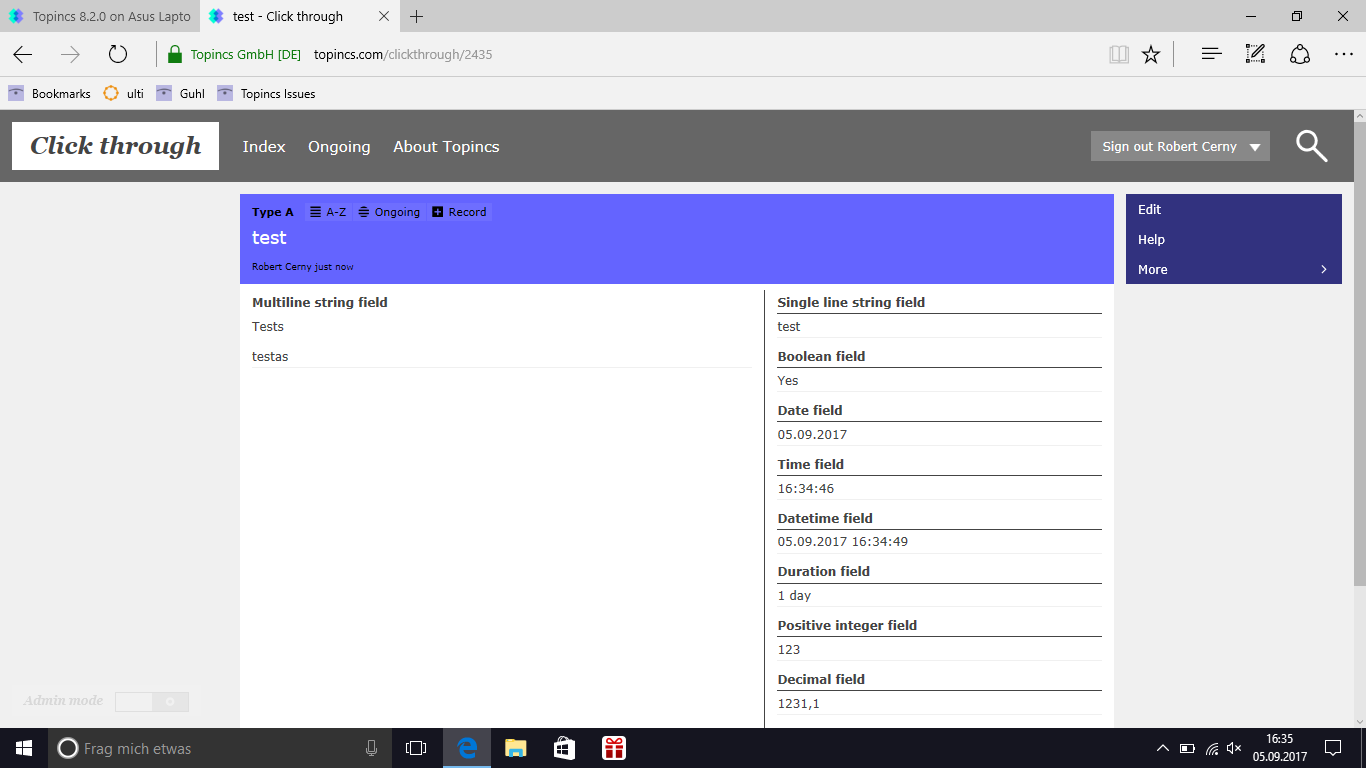1366x768 pixels.
Task: Toggle the Admin mode switch
Action: 151,701
